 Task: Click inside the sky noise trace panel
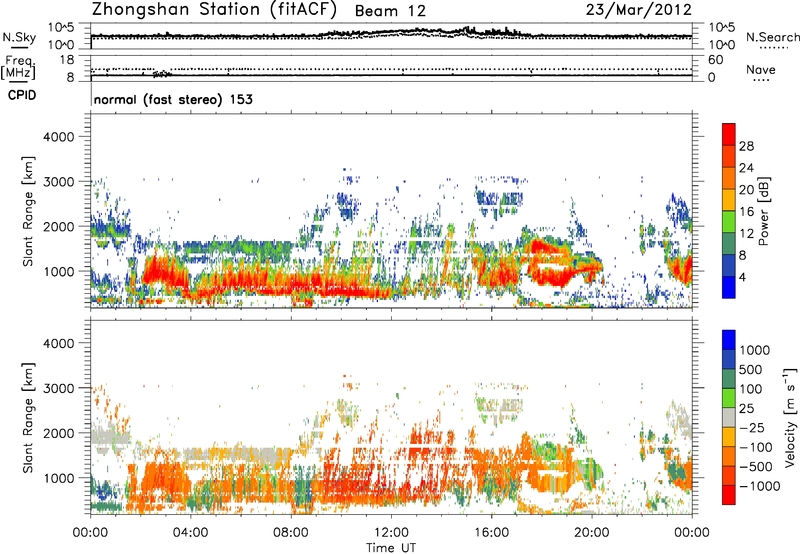(x=391, y=36)
